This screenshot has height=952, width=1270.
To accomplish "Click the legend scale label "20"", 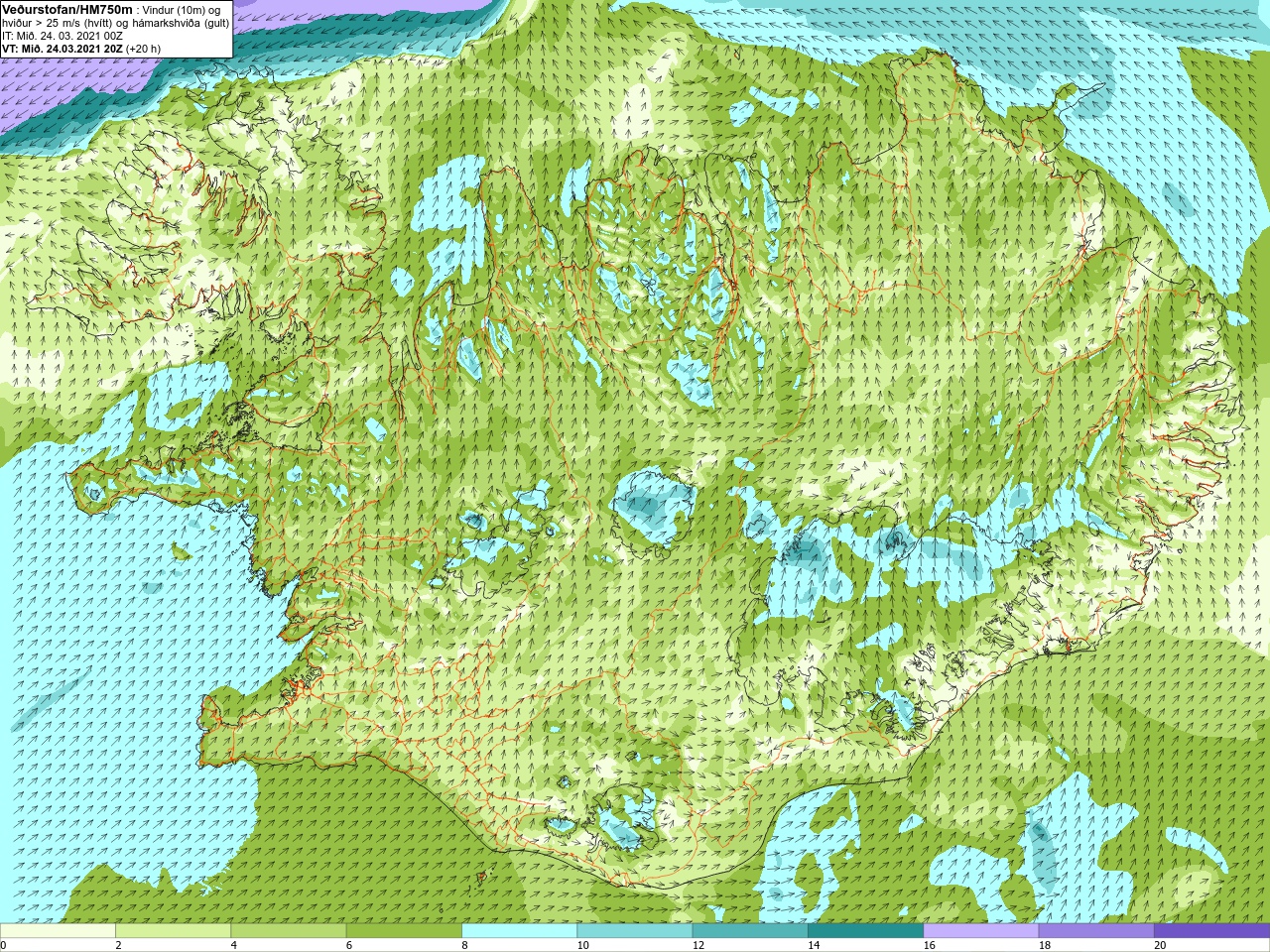I will (1160, 945).
